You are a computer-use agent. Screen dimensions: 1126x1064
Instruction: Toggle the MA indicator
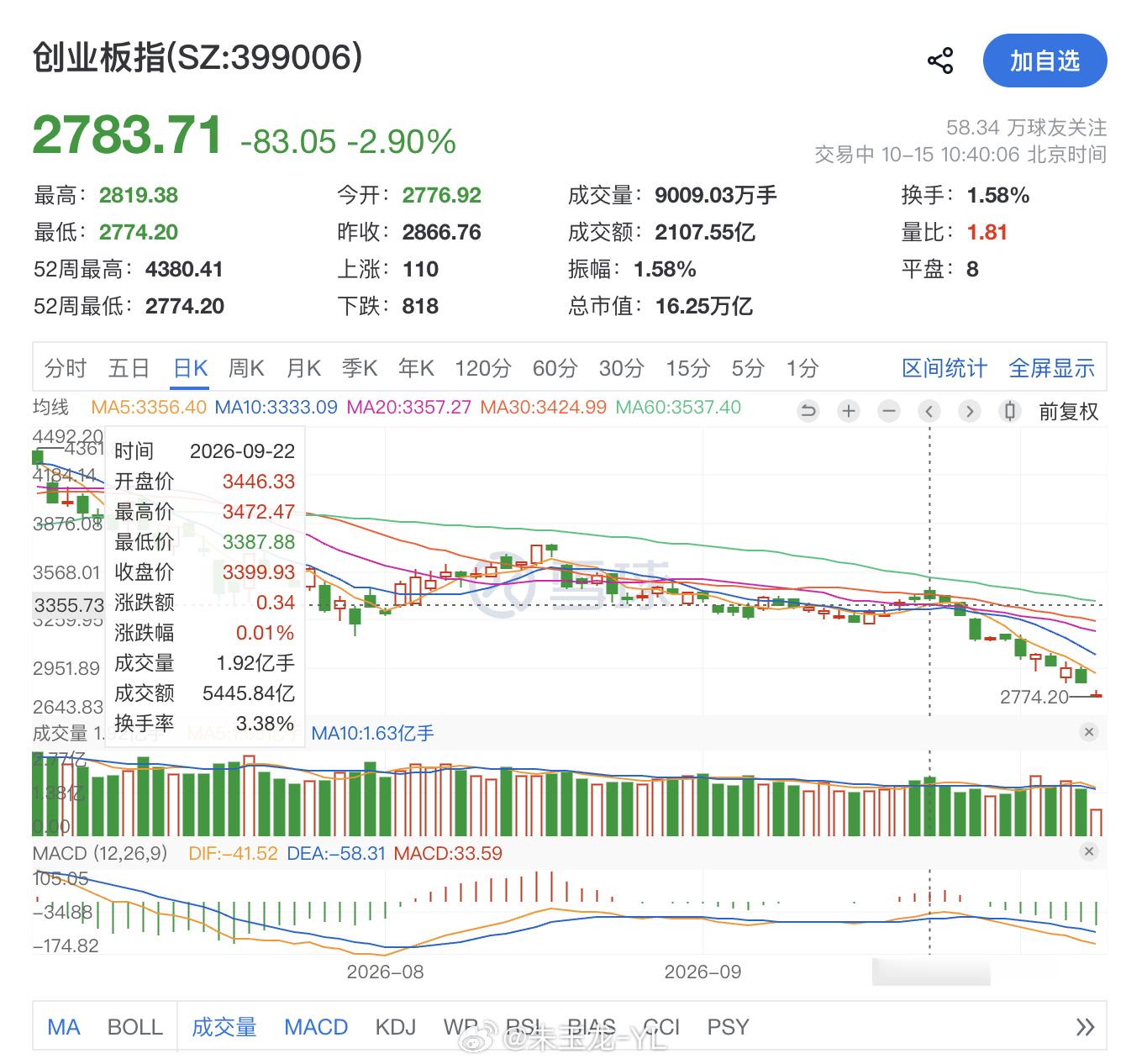pyautogui.click(x=64, y=1027)
